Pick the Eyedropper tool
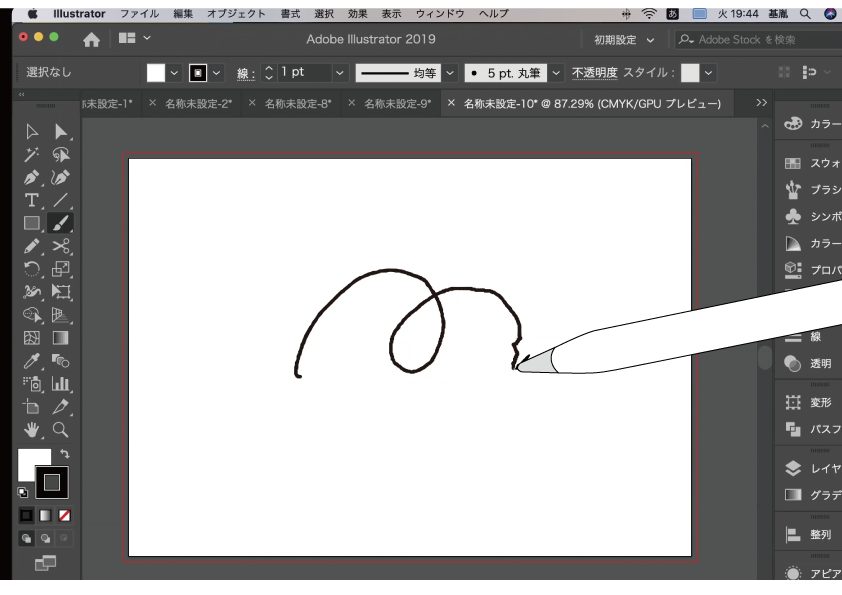This screenshot has height=595, width=842. tap(32, 361)
